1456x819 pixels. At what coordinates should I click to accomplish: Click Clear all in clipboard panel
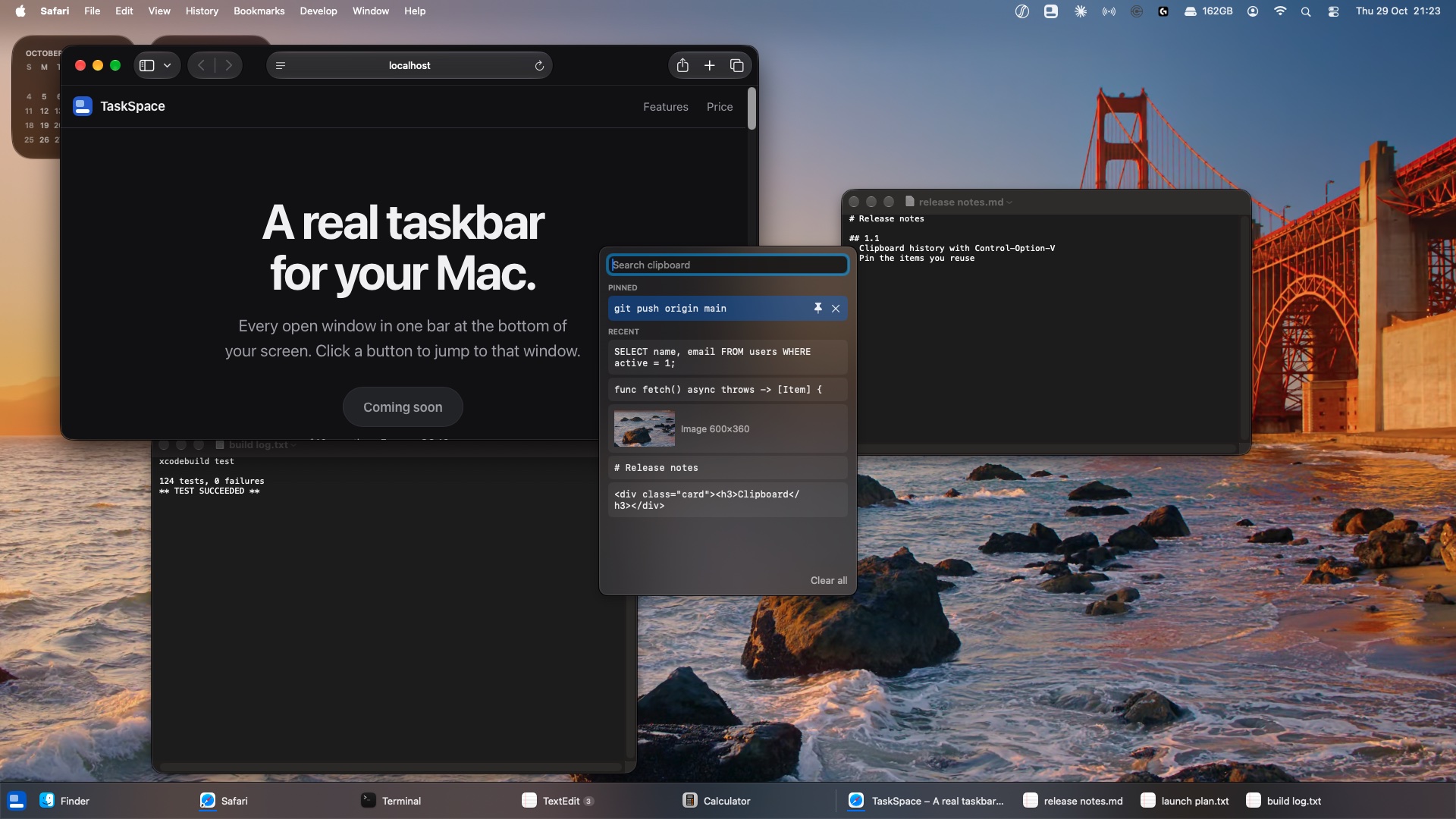tap(828, 580)
